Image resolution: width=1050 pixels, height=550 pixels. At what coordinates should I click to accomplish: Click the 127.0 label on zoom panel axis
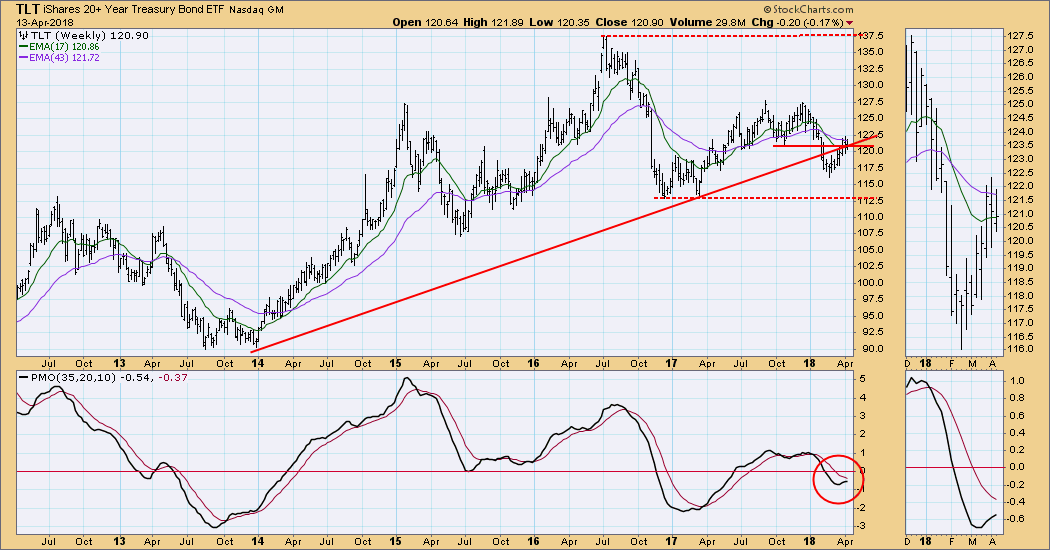point(1021,50)
